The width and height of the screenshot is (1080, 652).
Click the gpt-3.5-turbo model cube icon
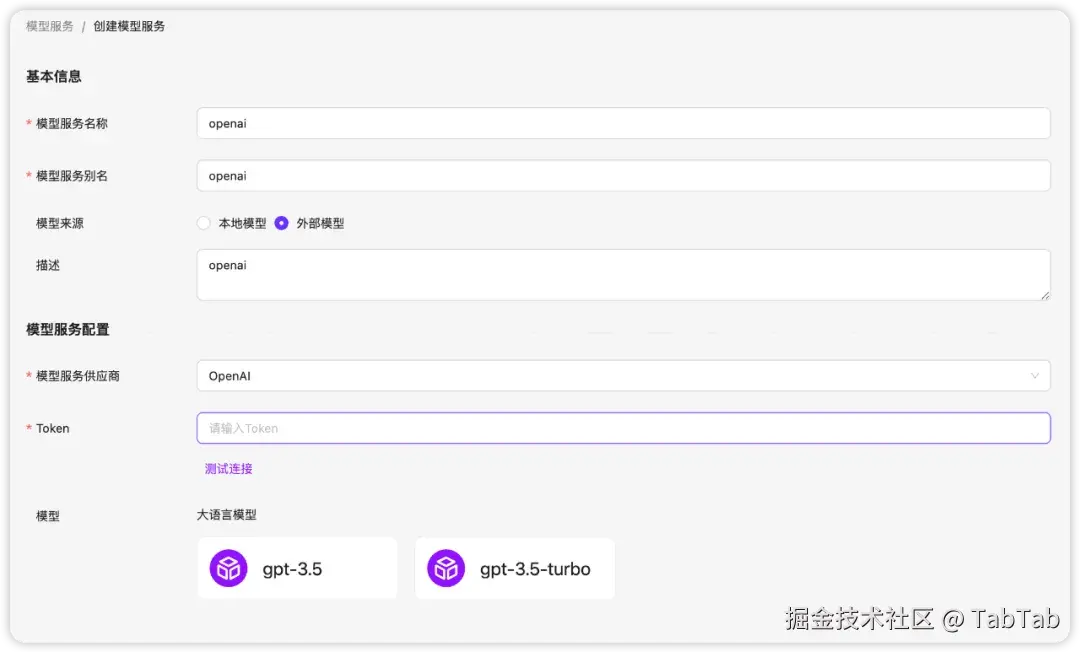pos(446,569)
